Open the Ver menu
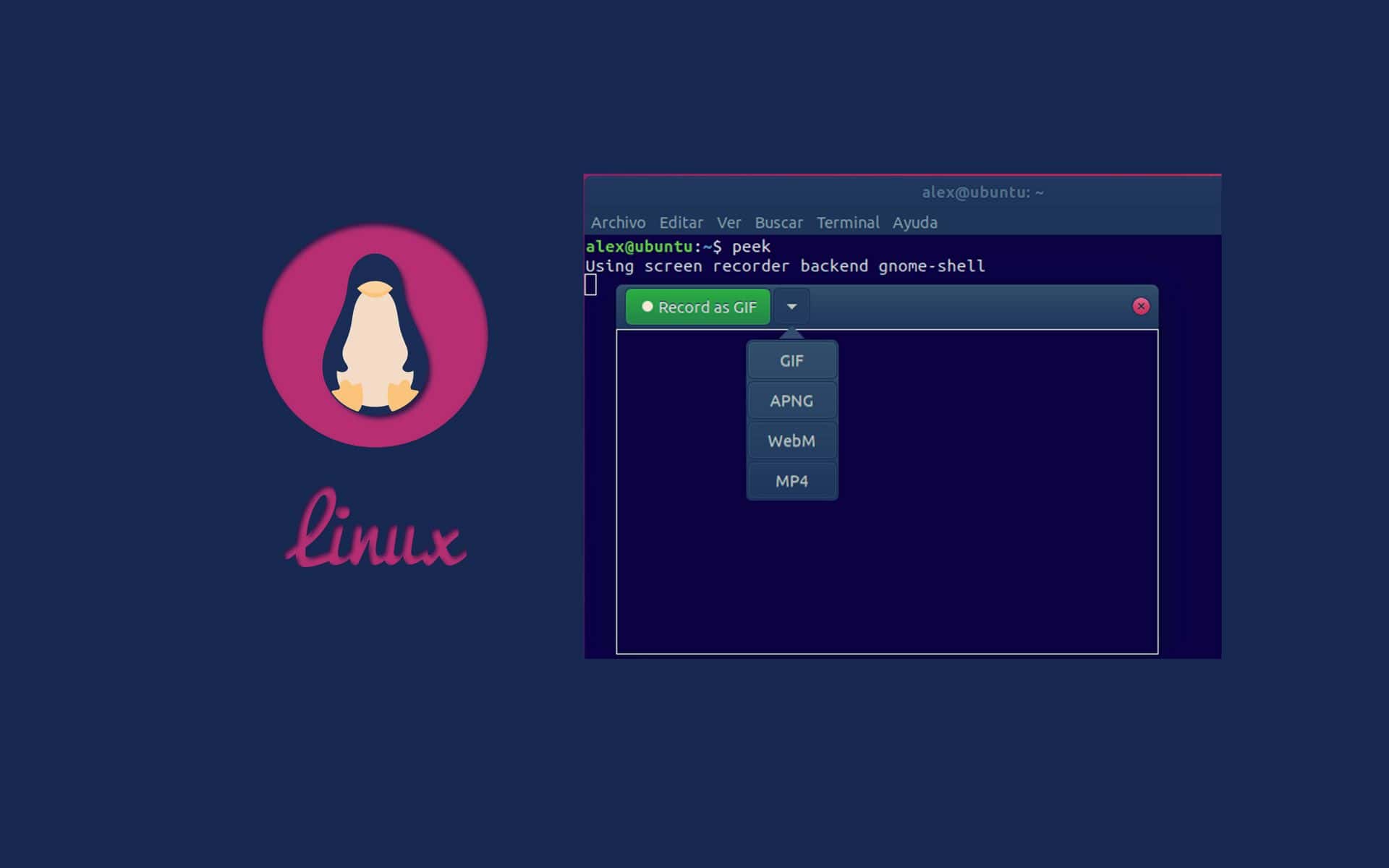 pyautogui.click(x=729, y=223)
